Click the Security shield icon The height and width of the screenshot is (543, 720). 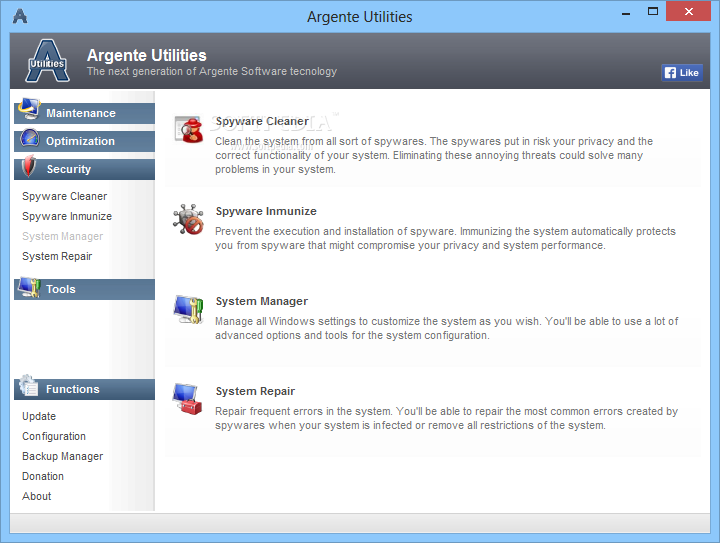[29, 166]
